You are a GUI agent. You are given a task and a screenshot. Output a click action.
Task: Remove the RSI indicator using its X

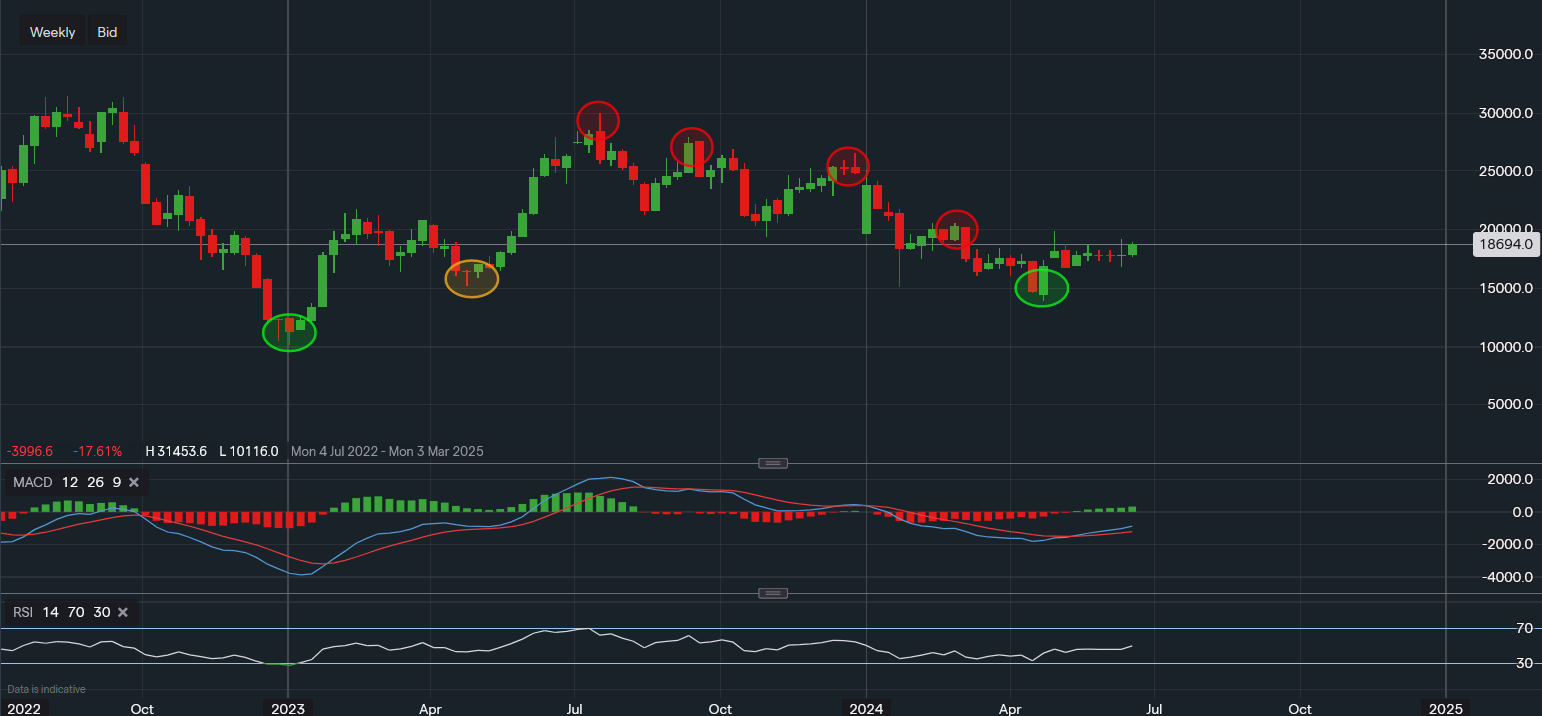123,612
